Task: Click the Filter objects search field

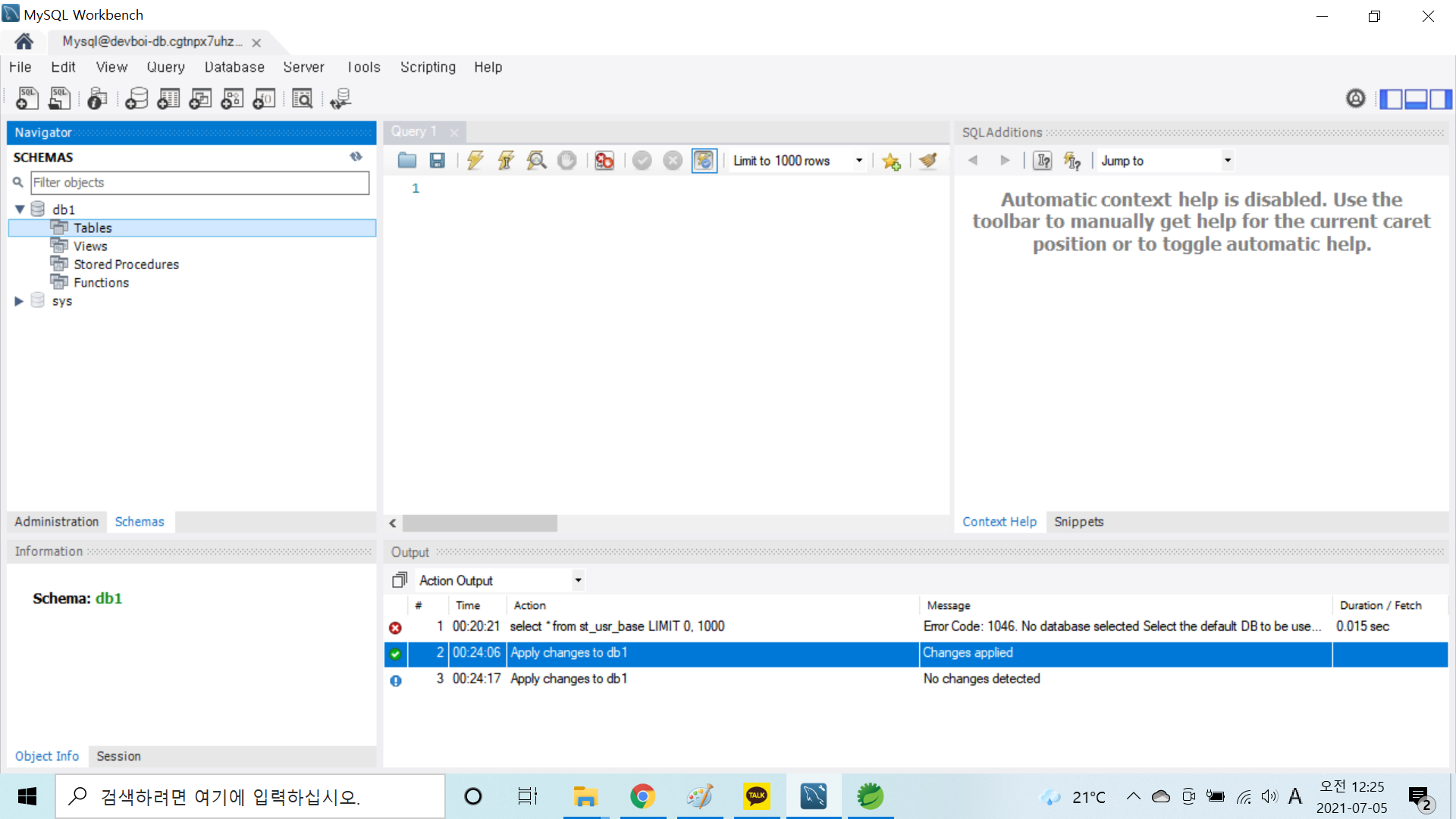Action: pyautogui.click(x=199, y=183)
